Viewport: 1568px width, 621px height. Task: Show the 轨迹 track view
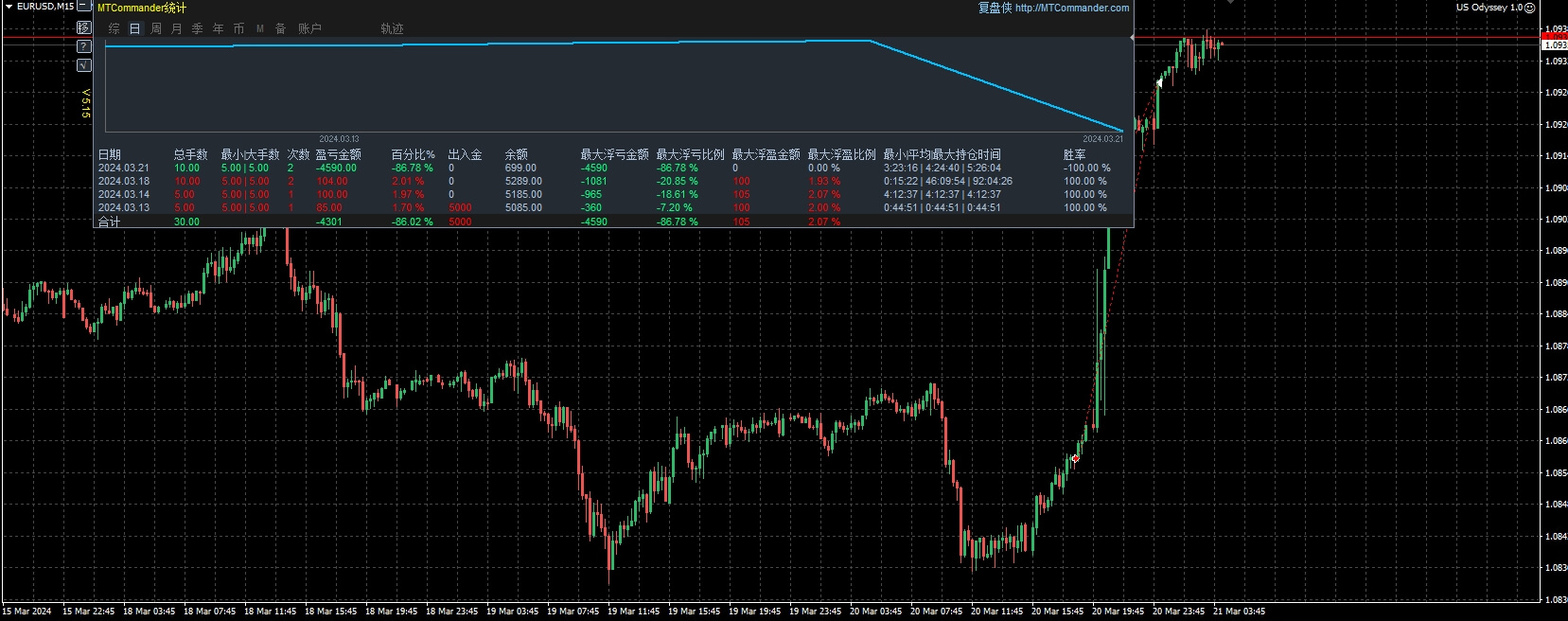pos(392,29)
